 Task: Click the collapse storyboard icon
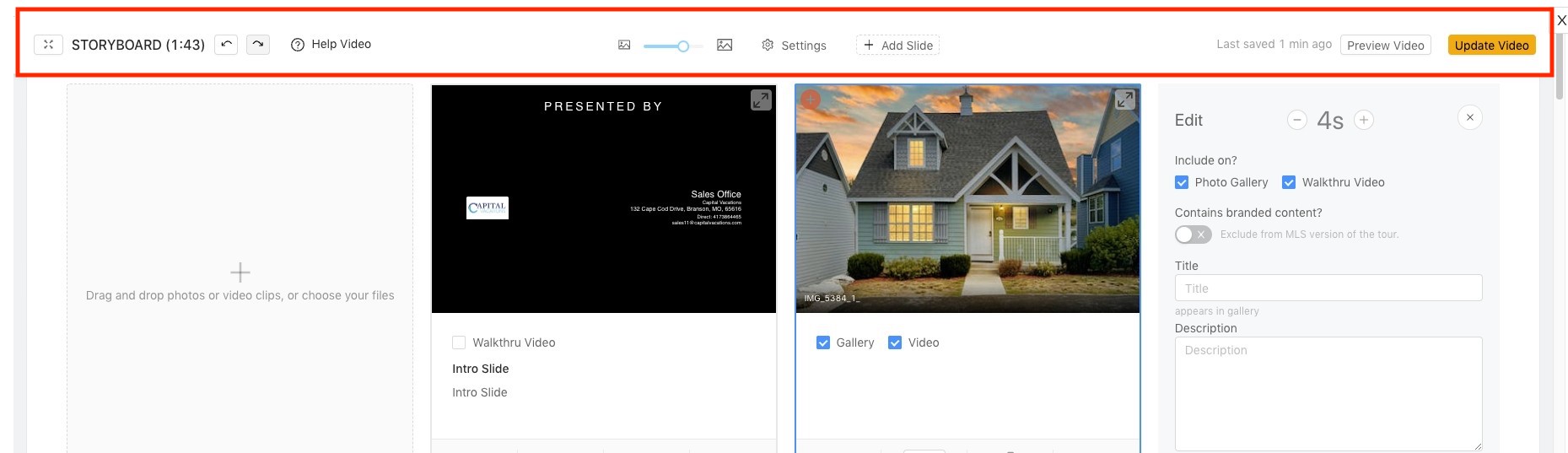tap(48, 45)
